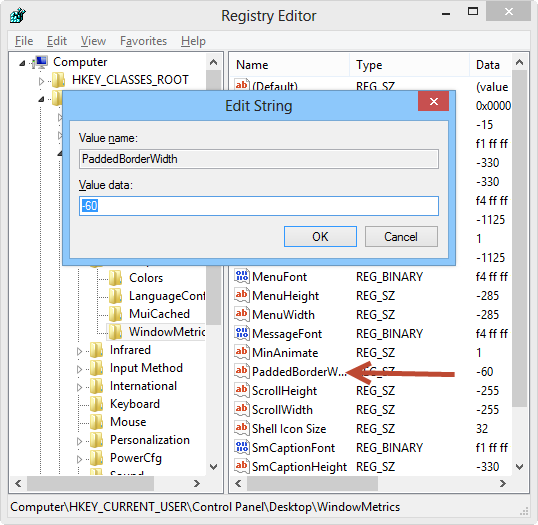This screenshot has height=525, width=538.
Task: Collapse the Computer tree node
Action: click(x=22, y=63)
